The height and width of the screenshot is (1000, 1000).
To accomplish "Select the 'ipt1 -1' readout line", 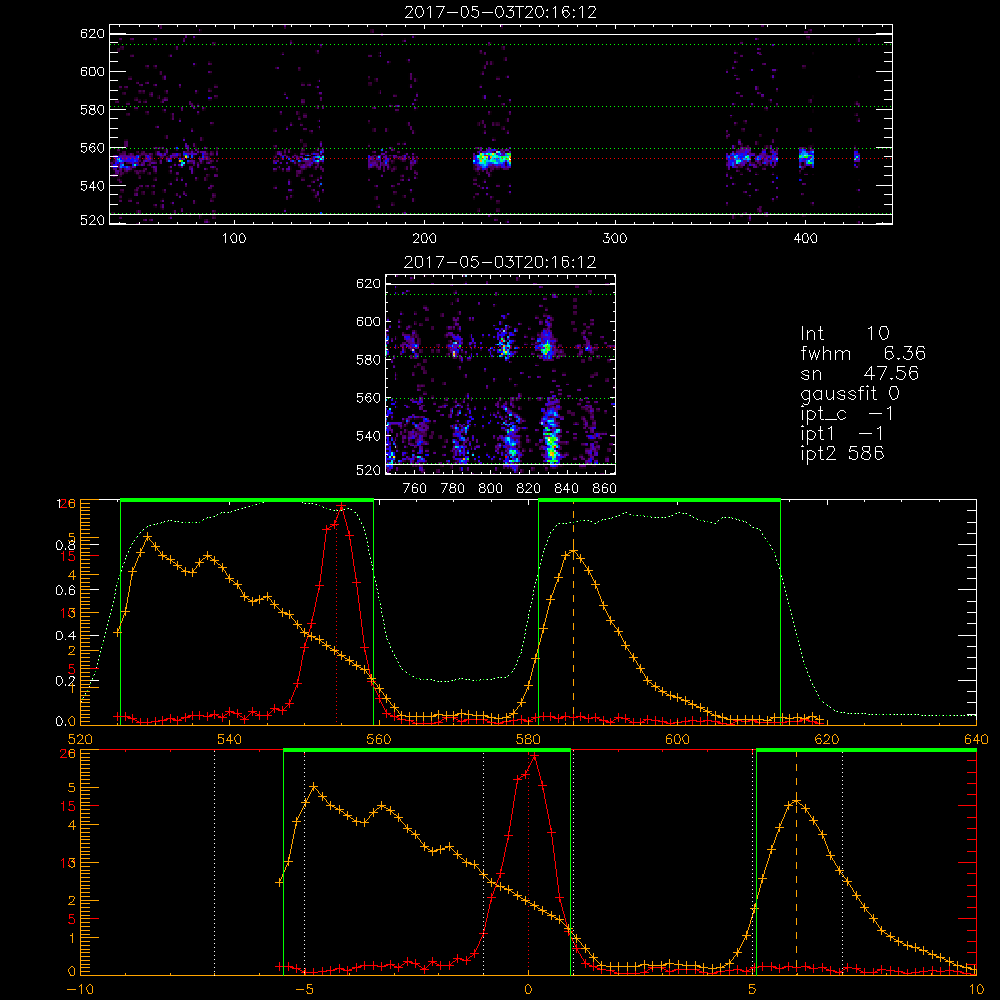I will (842, 434).
